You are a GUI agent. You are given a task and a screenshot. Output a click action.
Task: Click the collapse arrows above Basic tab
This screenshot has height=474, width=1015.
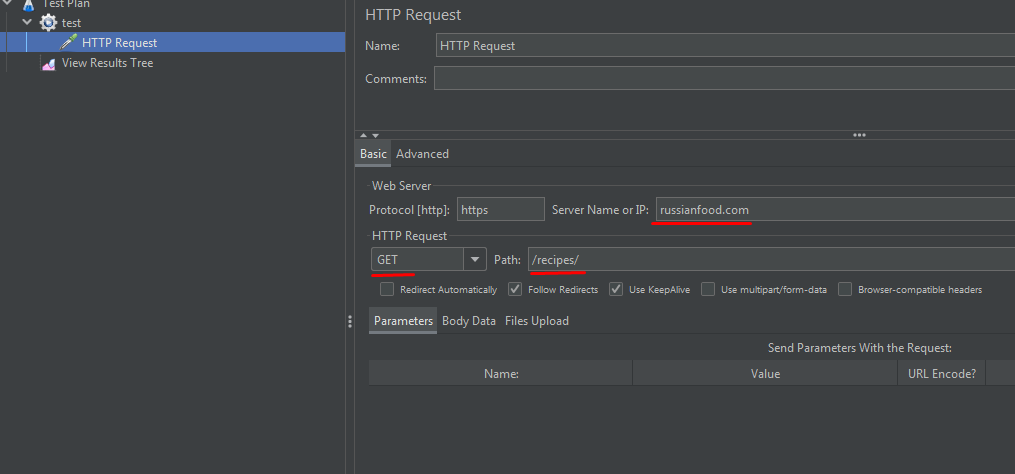click(370, 135)
